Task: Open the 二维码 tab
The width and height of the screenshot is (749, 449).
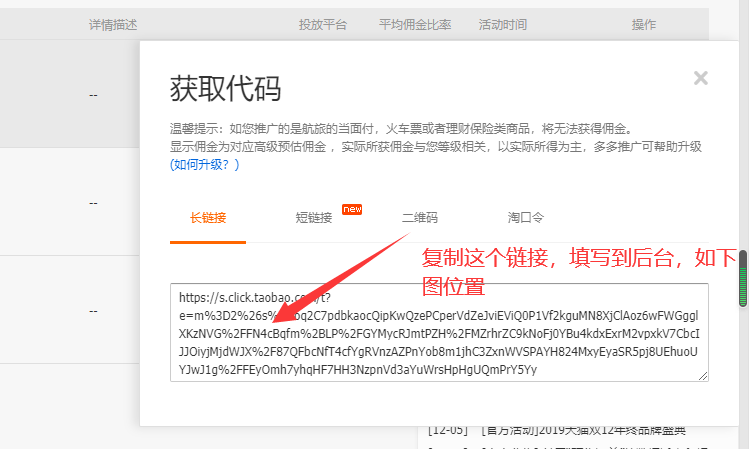Action: click(x=420, y=218)
